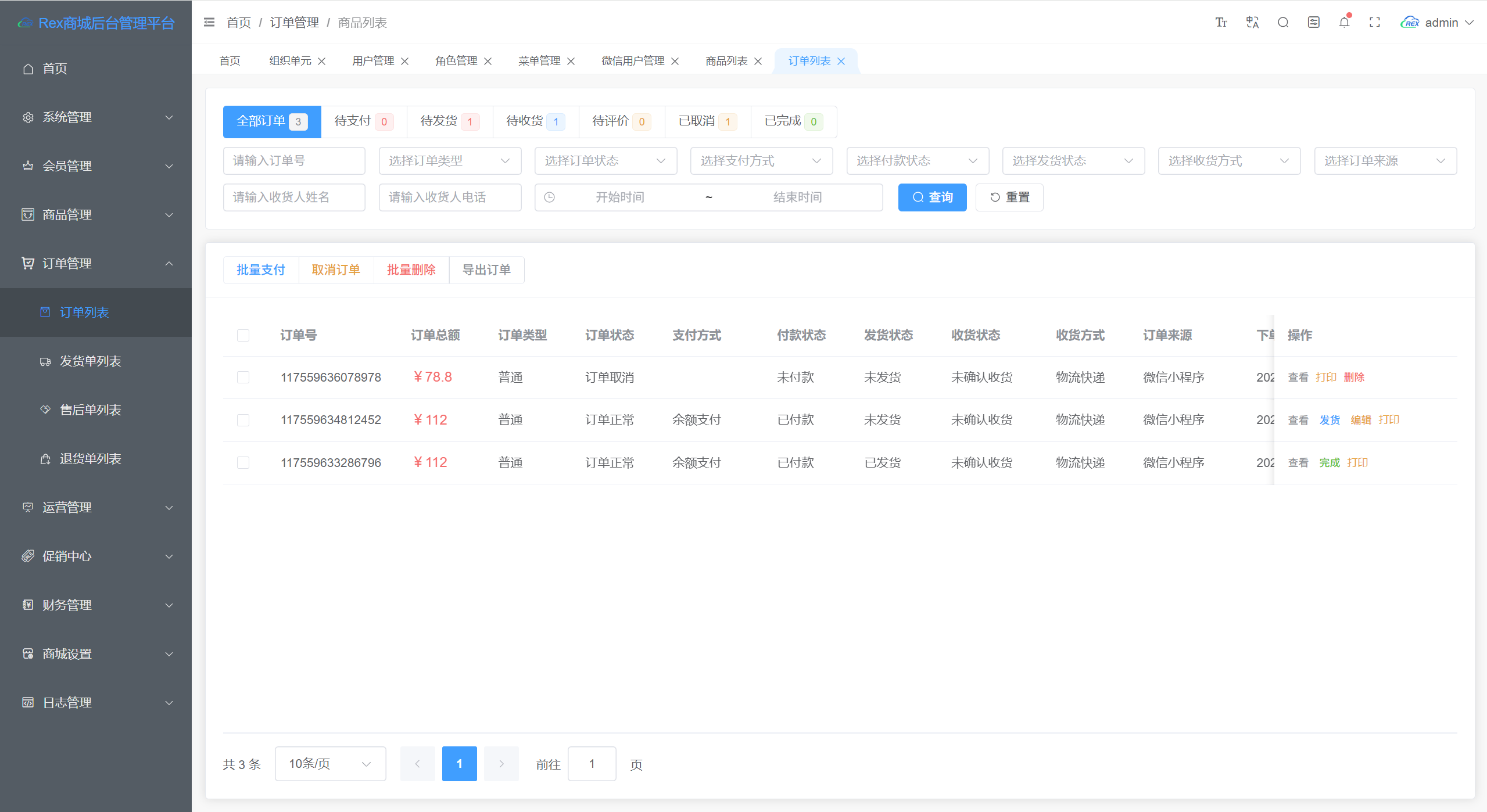
Task: Open the 选择收货方式 dropdown
Action: point(1229,161)
